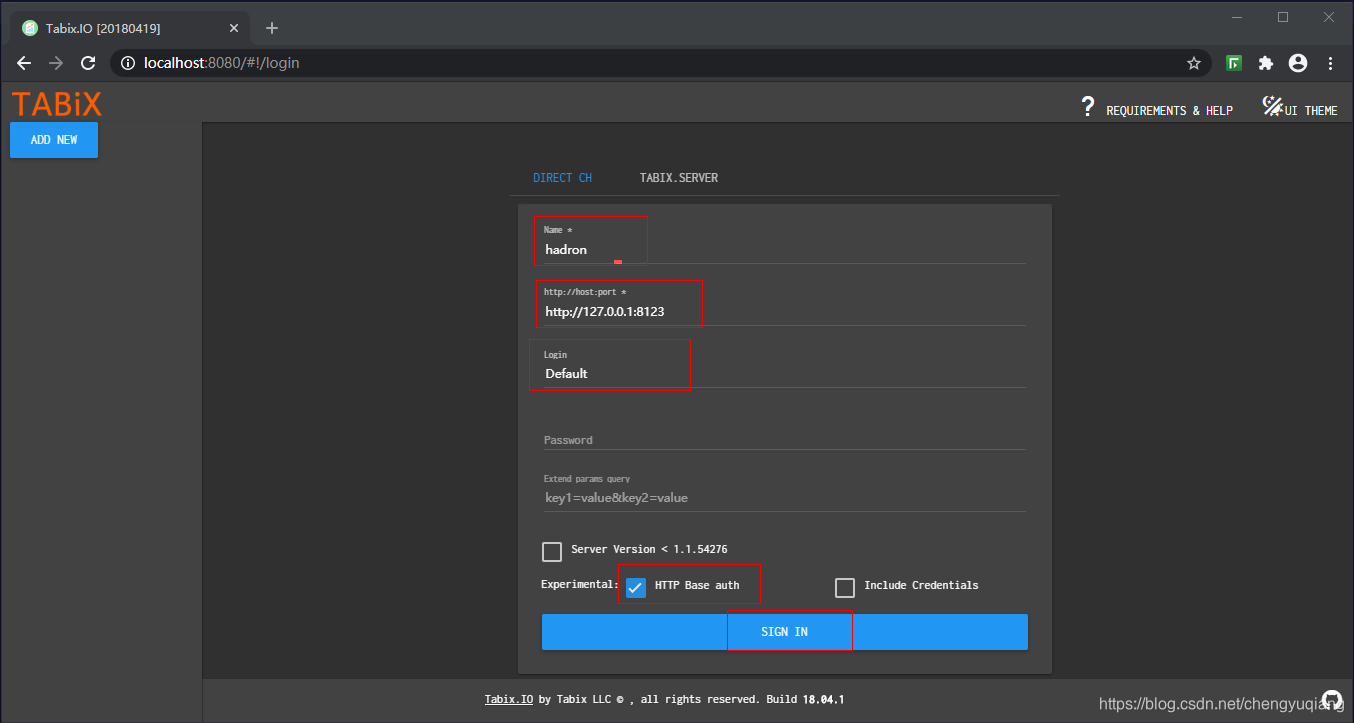1354x723 pixels.
Task: Close the Tabix.IO tab
Action: tap(234, 28)
